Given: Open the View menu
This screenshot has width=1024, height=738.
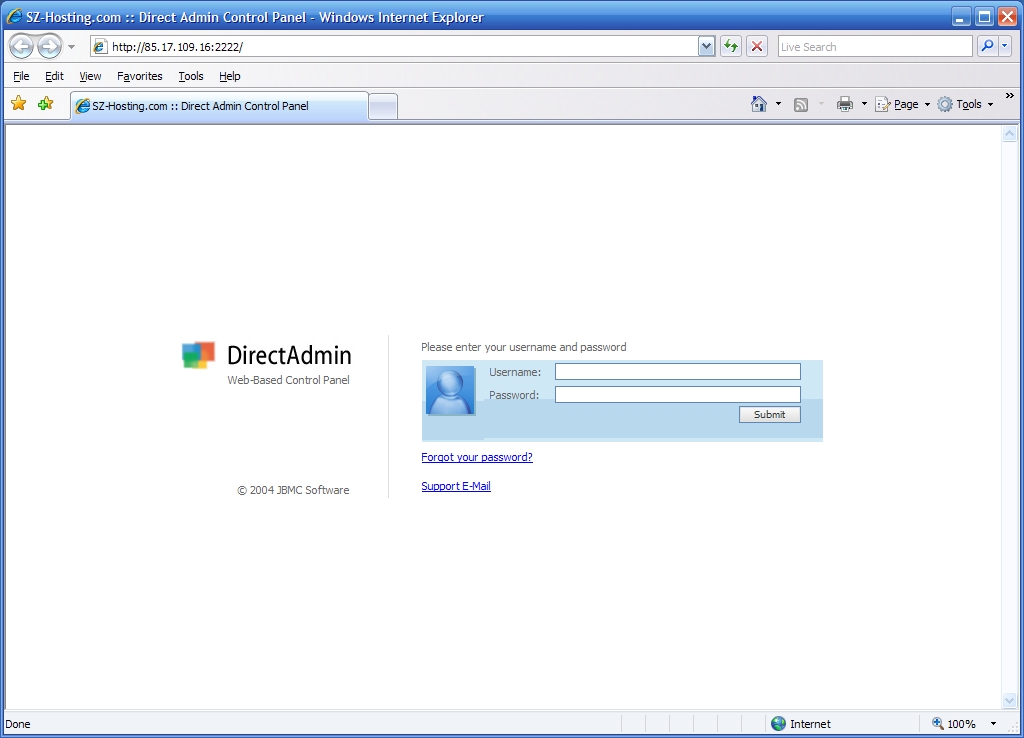Looking at the screenshot, I should (90, 76).
